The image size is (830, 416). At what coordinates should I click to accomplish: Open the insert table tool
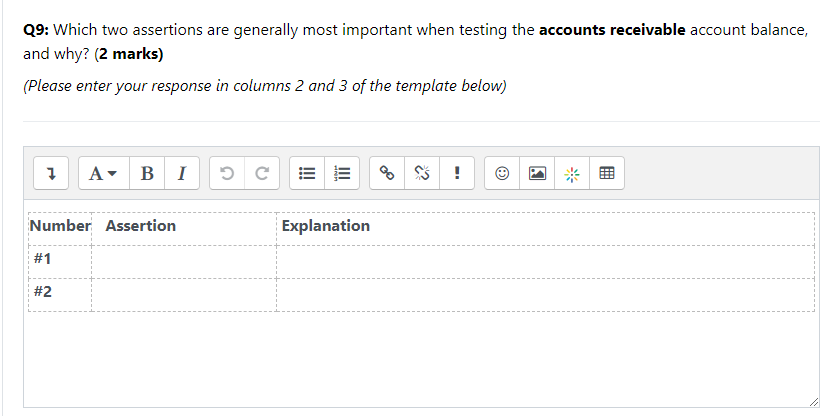coord(605,174)
